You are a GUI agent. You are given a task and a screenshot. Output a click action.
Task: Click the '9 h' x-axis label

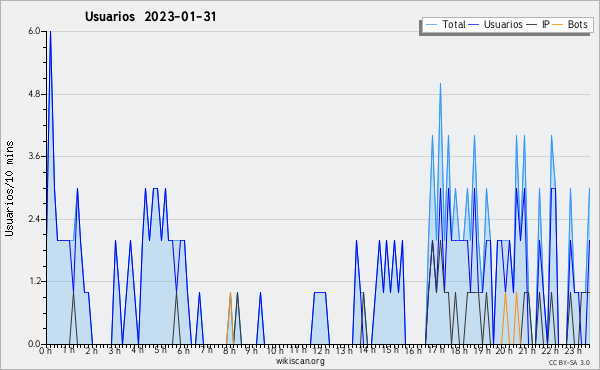click(x=252, y=350)
